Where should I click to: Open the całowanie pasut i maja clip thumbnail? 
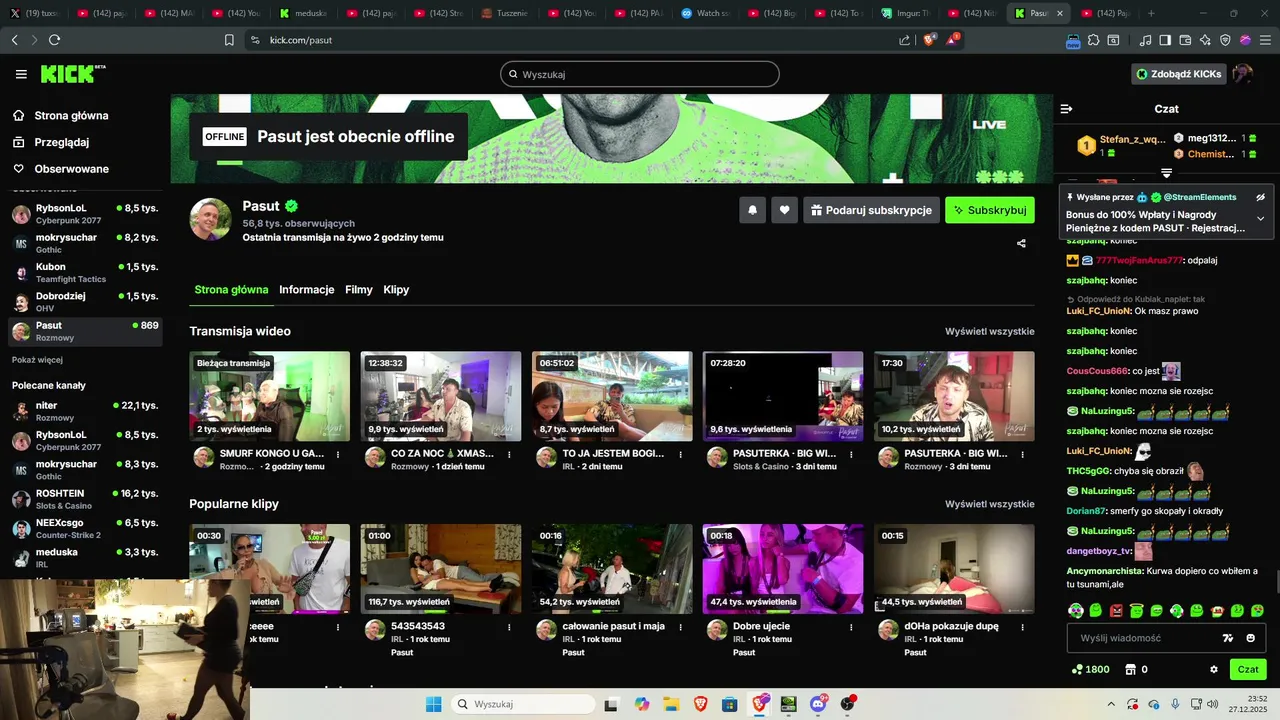[x=612, y=569]
